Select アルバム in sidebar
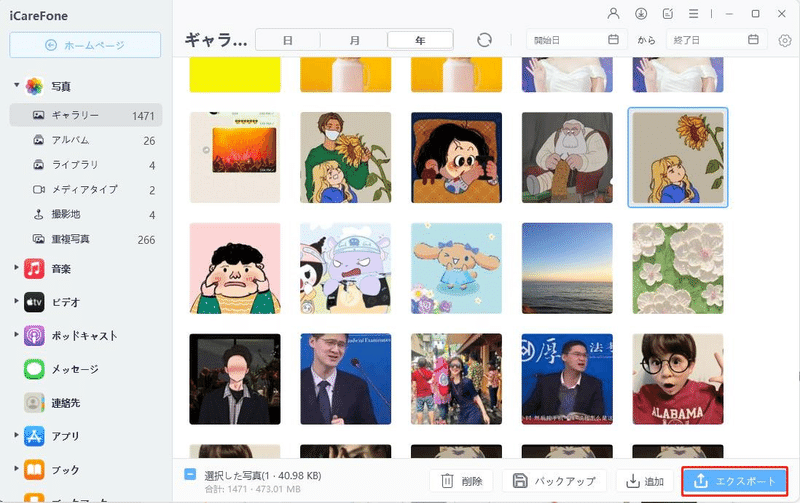 click(x=86, y=140)
